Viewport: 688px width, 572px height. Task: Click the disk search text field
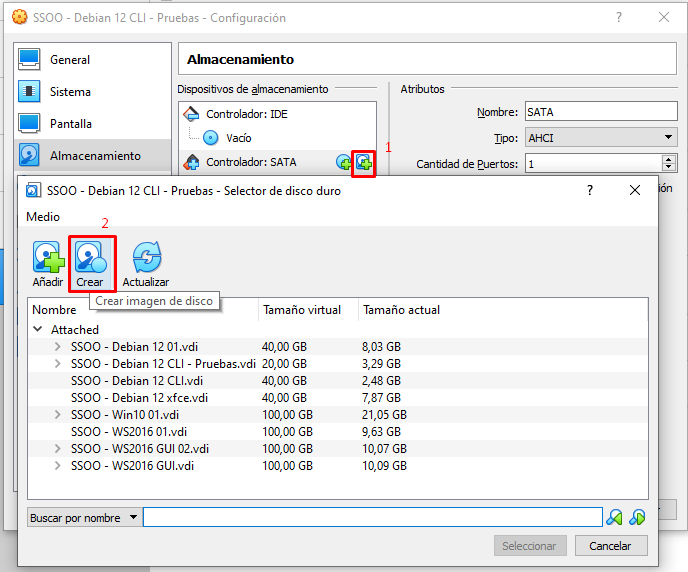[x=372, y=517]
